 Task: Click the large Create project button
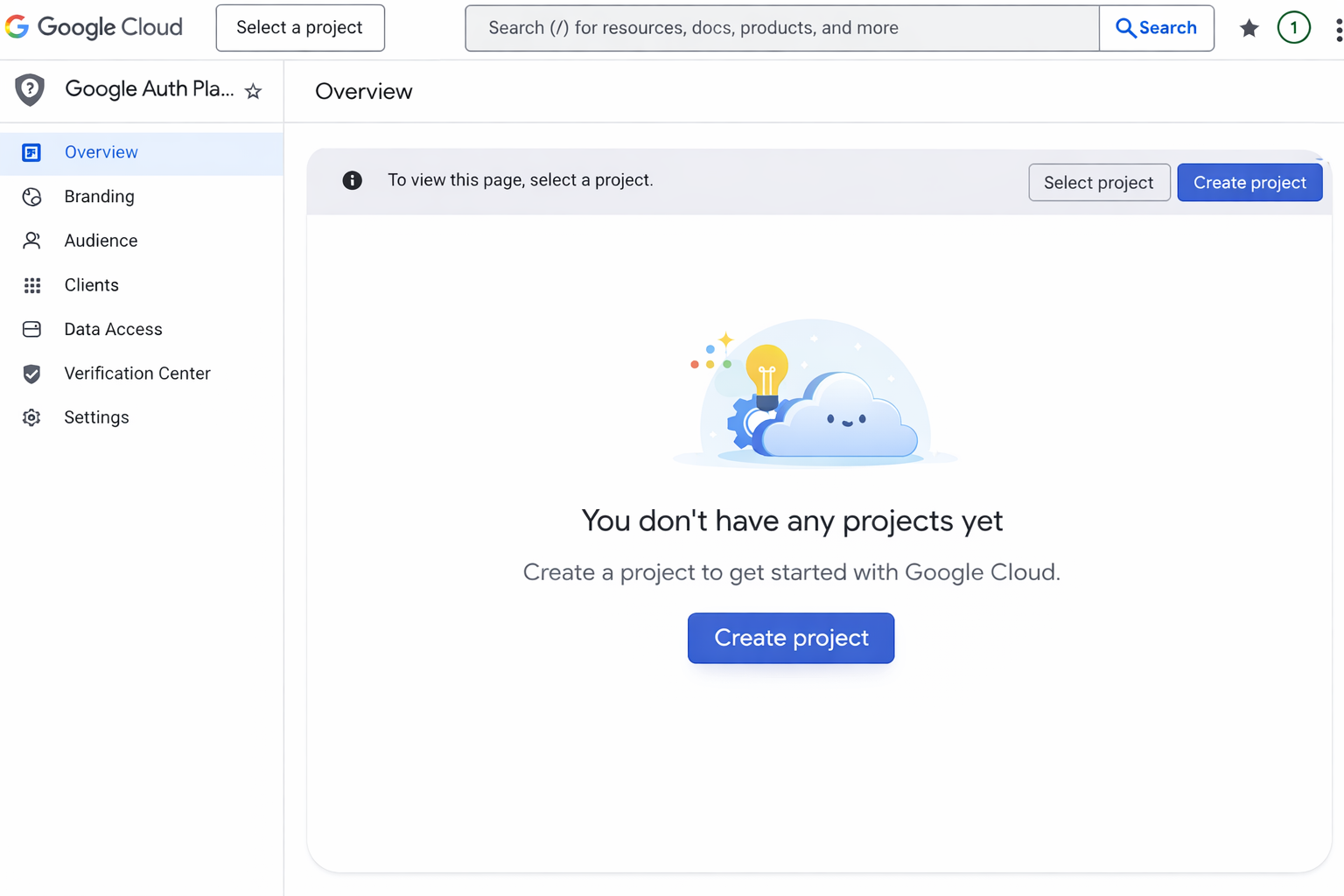(790, 638)
